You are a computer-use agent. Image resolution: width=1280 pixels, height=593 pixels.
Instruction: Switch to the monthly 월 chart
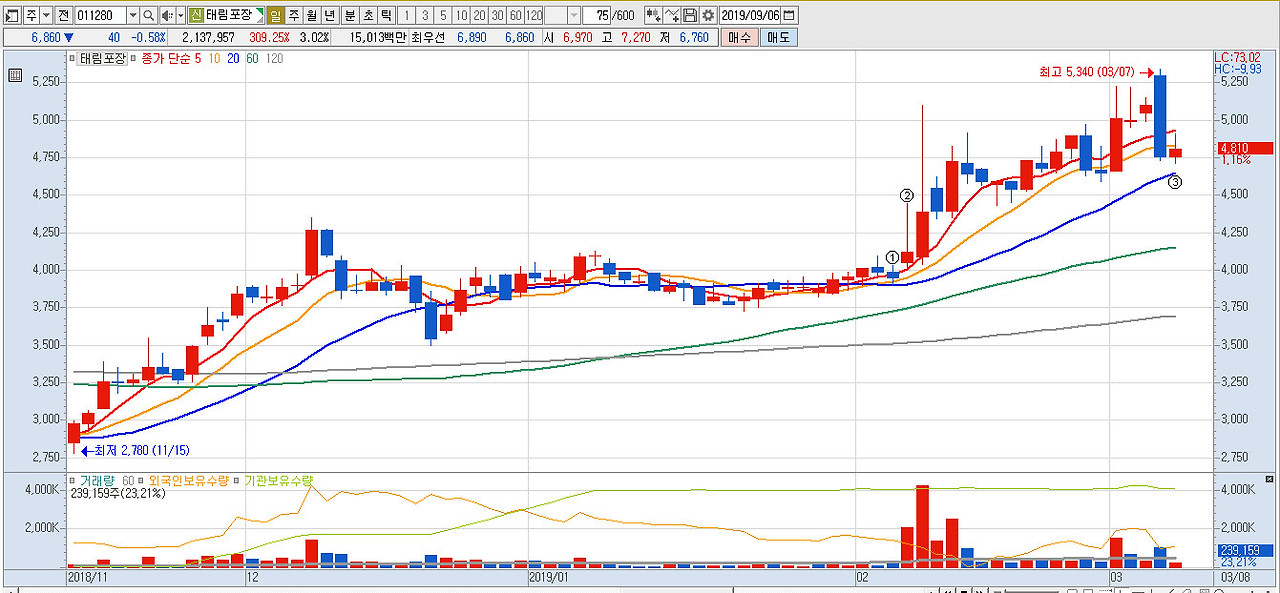point(311,16)
